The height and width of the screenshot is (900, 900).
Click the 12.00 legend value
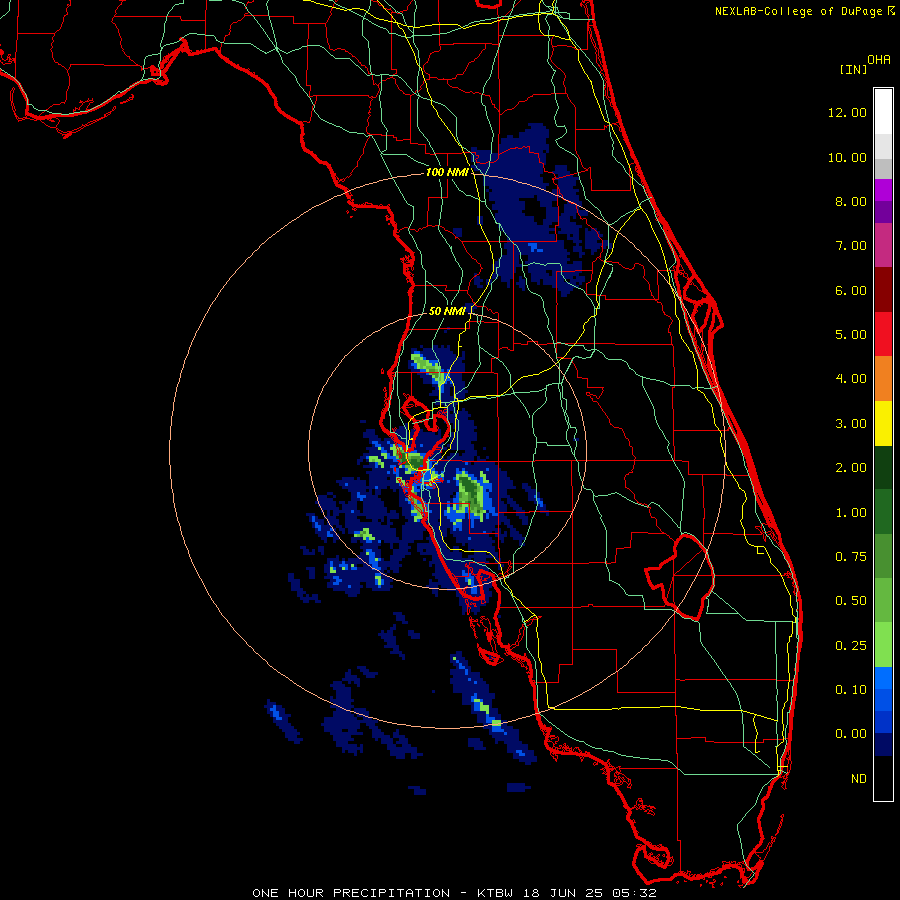(847, 112)
